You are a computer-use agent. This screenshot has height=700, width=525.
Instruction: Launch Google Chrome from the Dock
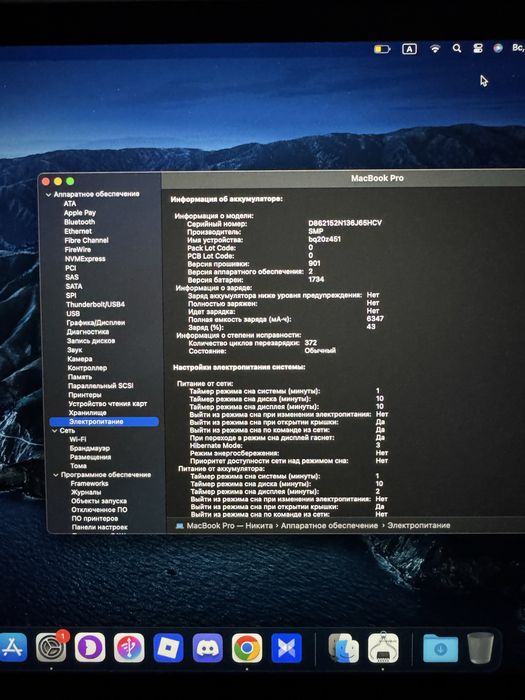[x=247, y=648]
